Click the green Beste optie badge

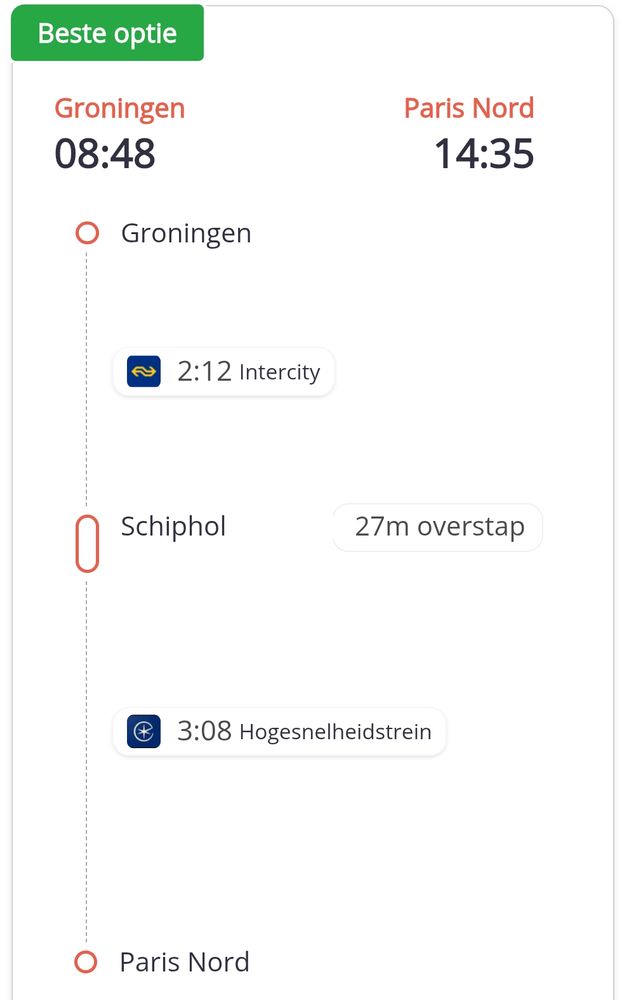tap(107, 33)
